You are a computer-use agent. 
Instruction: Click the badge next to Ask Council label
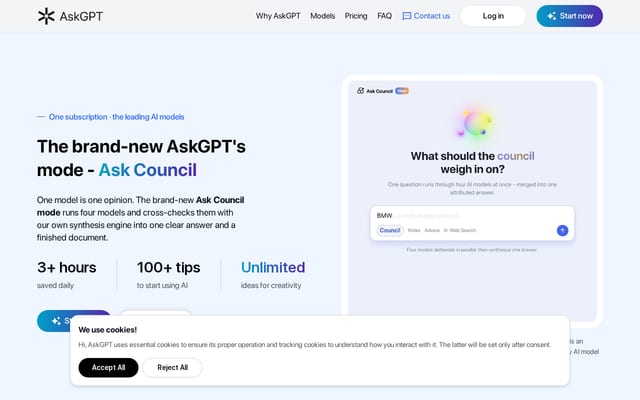(x=402, y=91)
